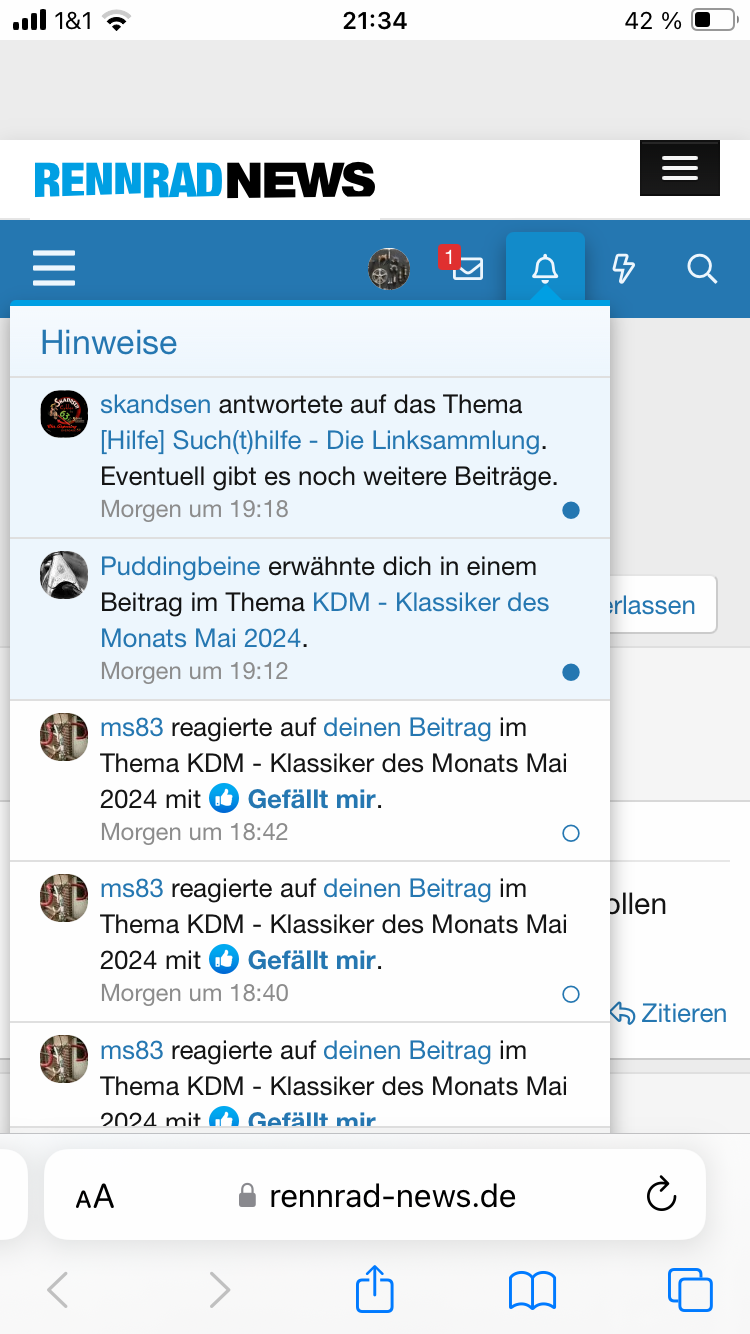The width and height of the screenshot is (750, 1334).
Task: Open KDM Klassiker des Monats Mai link
Action: click(x=430, y=603)
